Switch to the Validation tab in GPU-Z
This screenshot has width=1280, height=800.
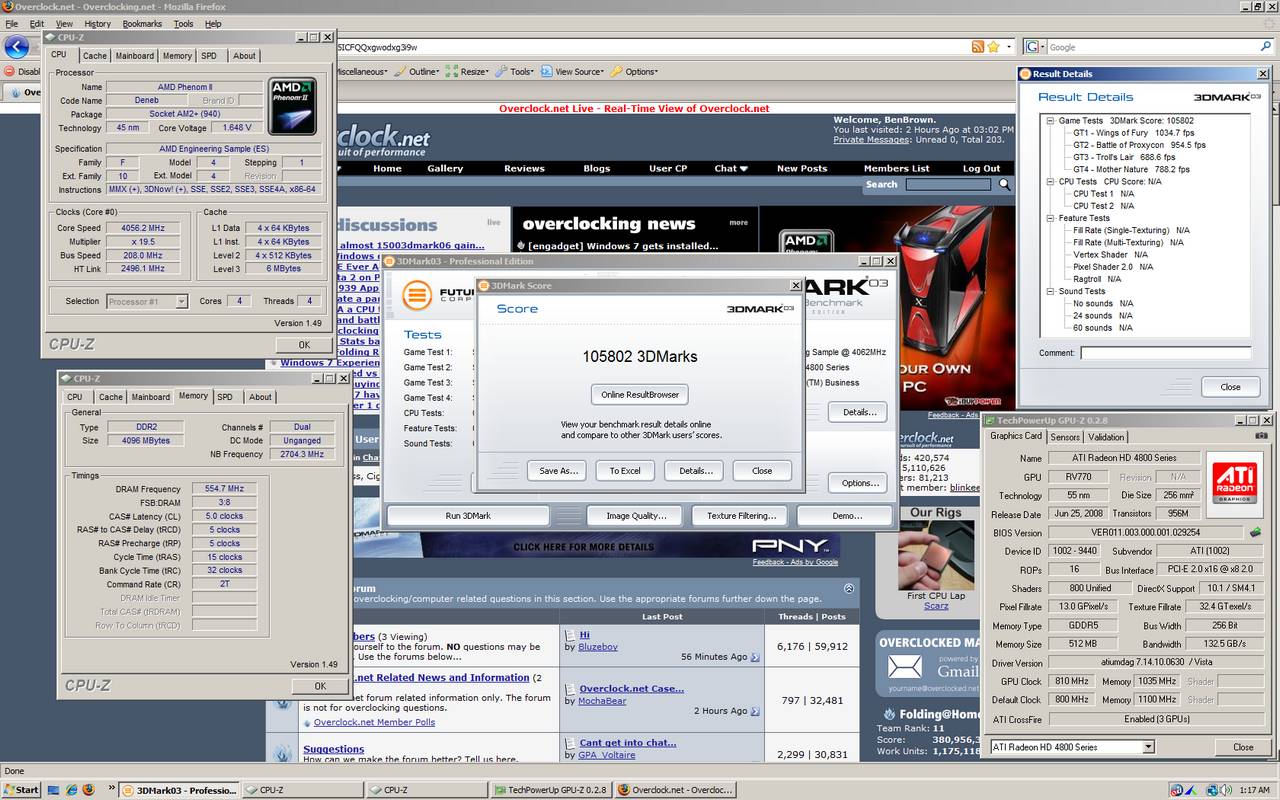pos(1106,437)
